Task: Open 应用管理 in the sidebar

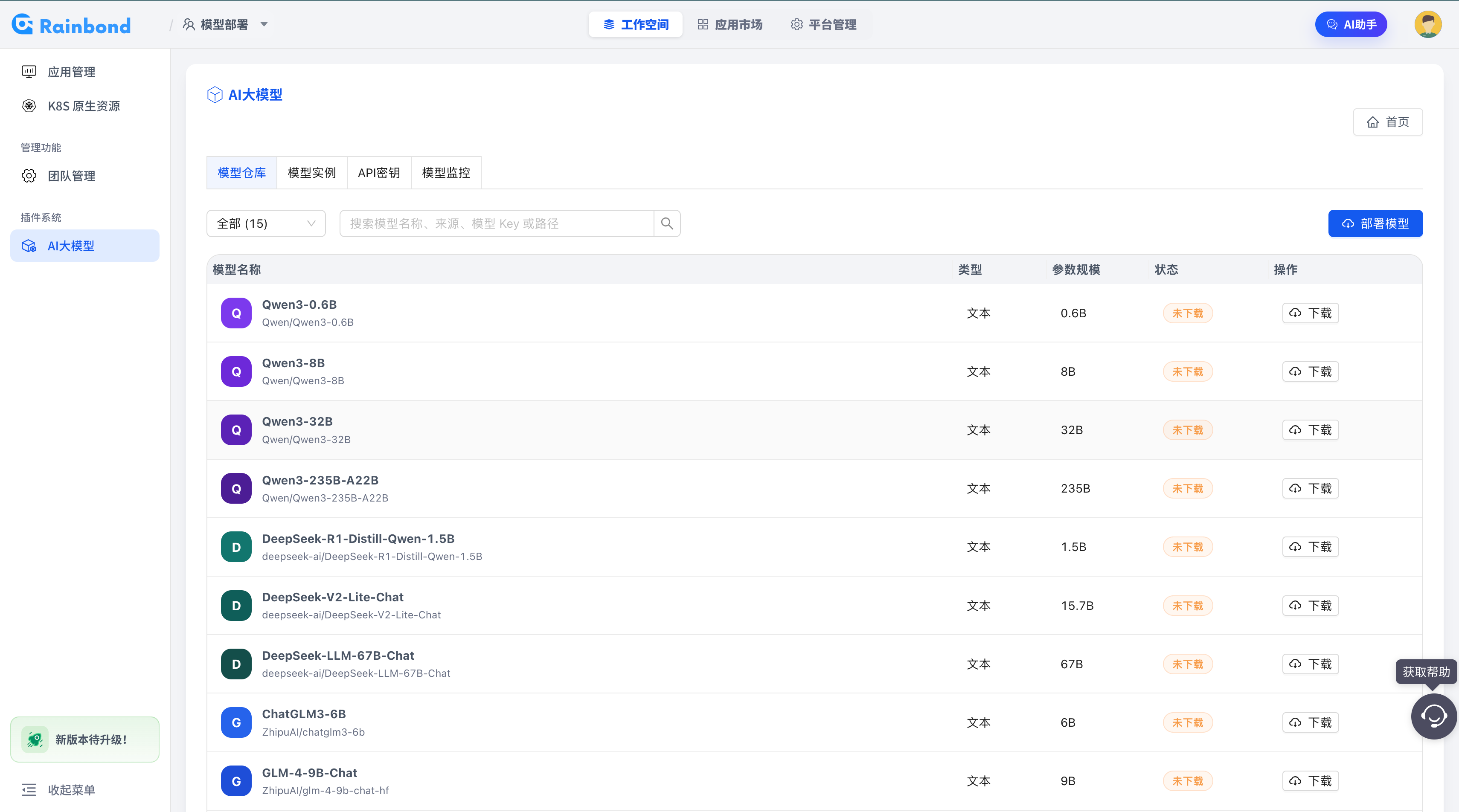Action: pyautogui.click(x=85, y=72)
